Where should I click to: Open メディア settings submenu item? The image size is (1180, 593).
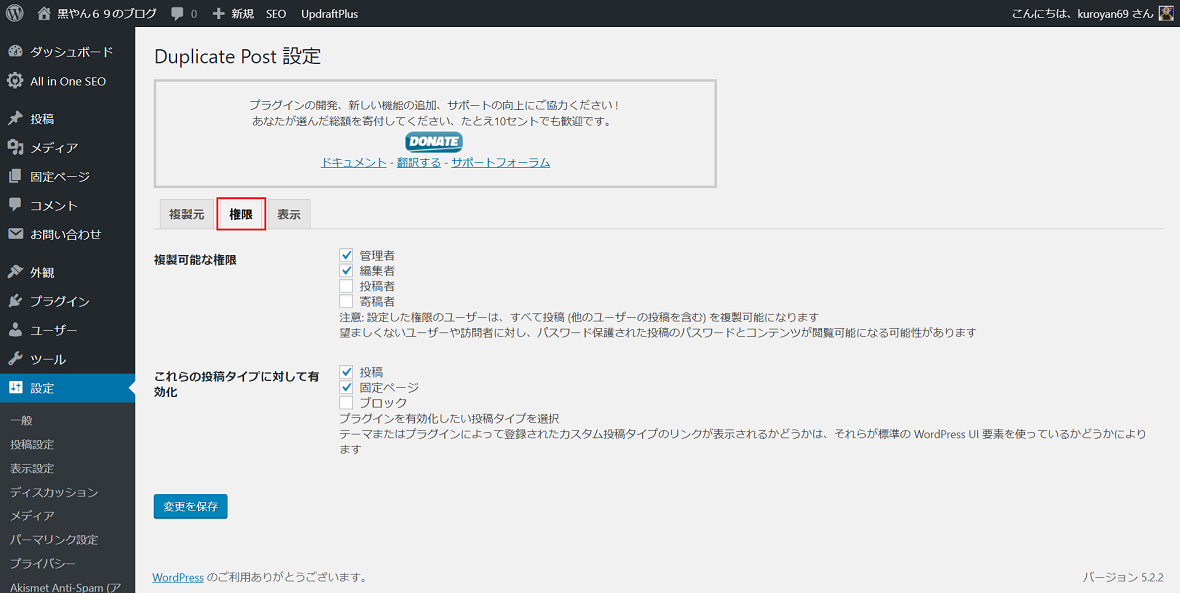(32, 515)
